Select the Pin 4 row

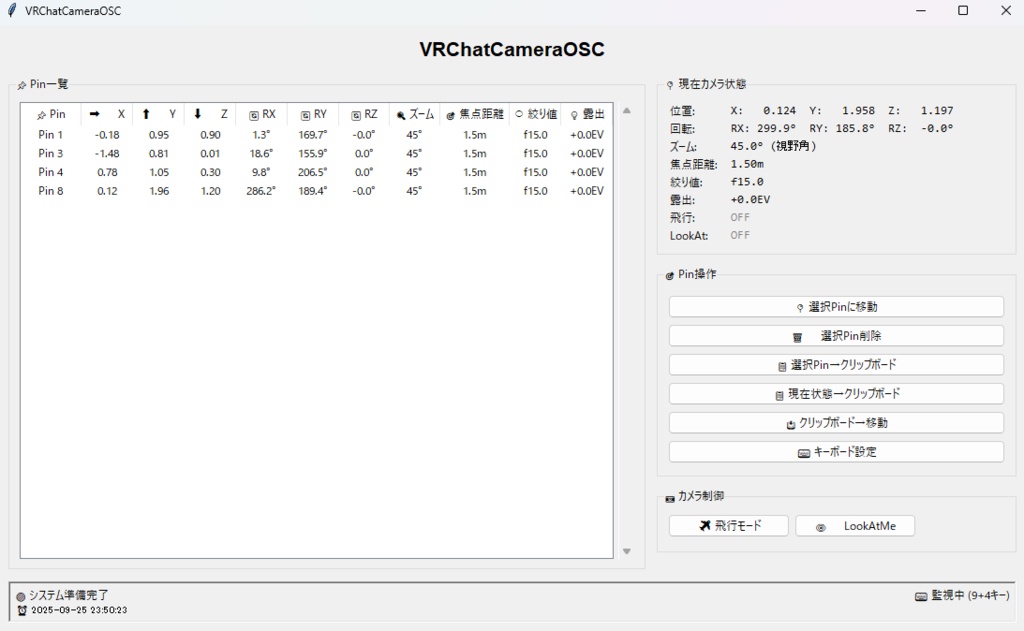click(x=317, y=172)
